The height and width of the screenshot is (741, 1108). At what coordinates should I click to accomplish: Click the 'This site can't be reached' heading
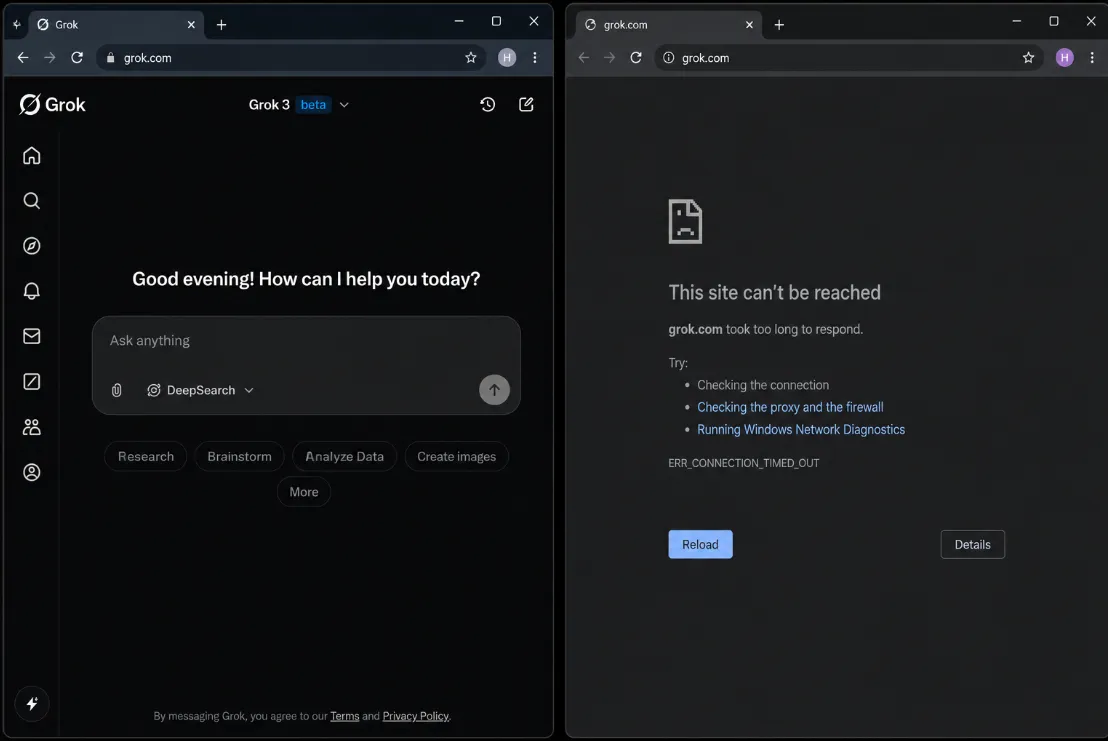point(774,292)
